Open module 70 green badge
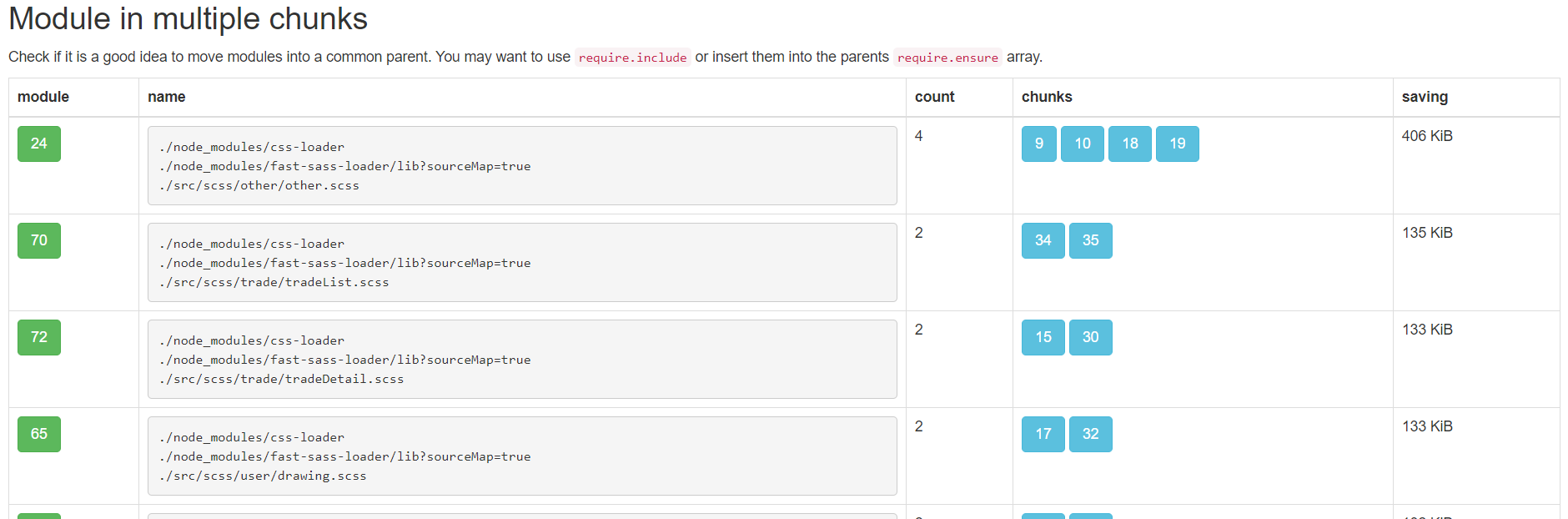Screen dimensions: 1568x519 click(x=39, y=240)
